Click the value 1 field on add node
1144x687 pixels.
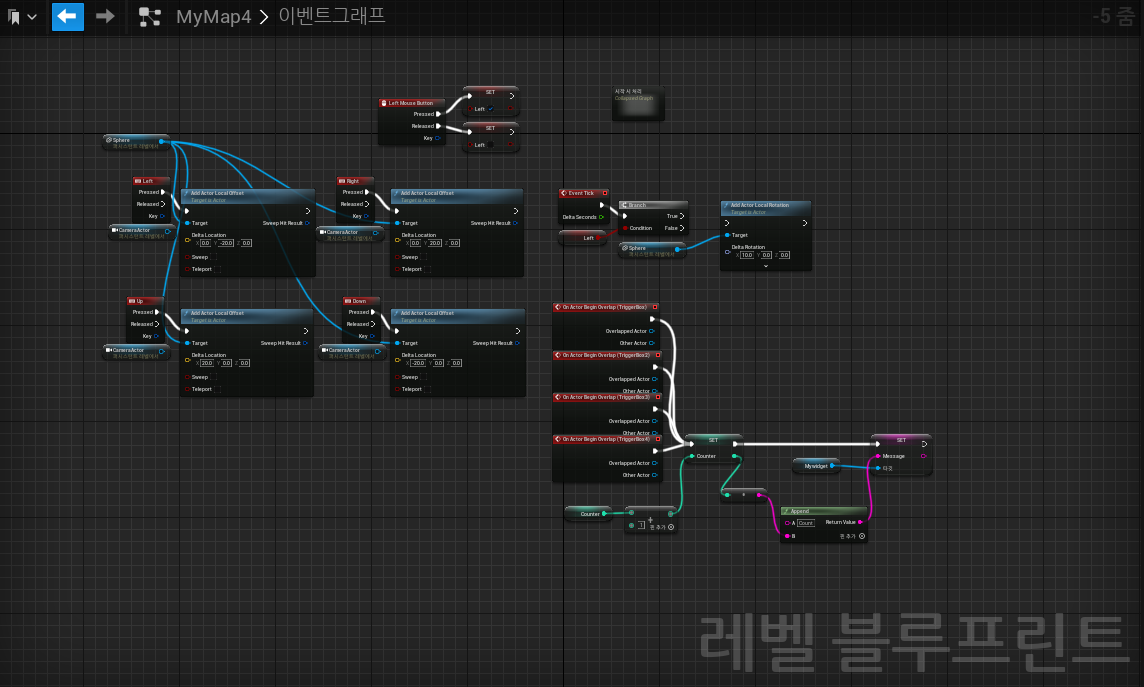click(x=641, y=525)
